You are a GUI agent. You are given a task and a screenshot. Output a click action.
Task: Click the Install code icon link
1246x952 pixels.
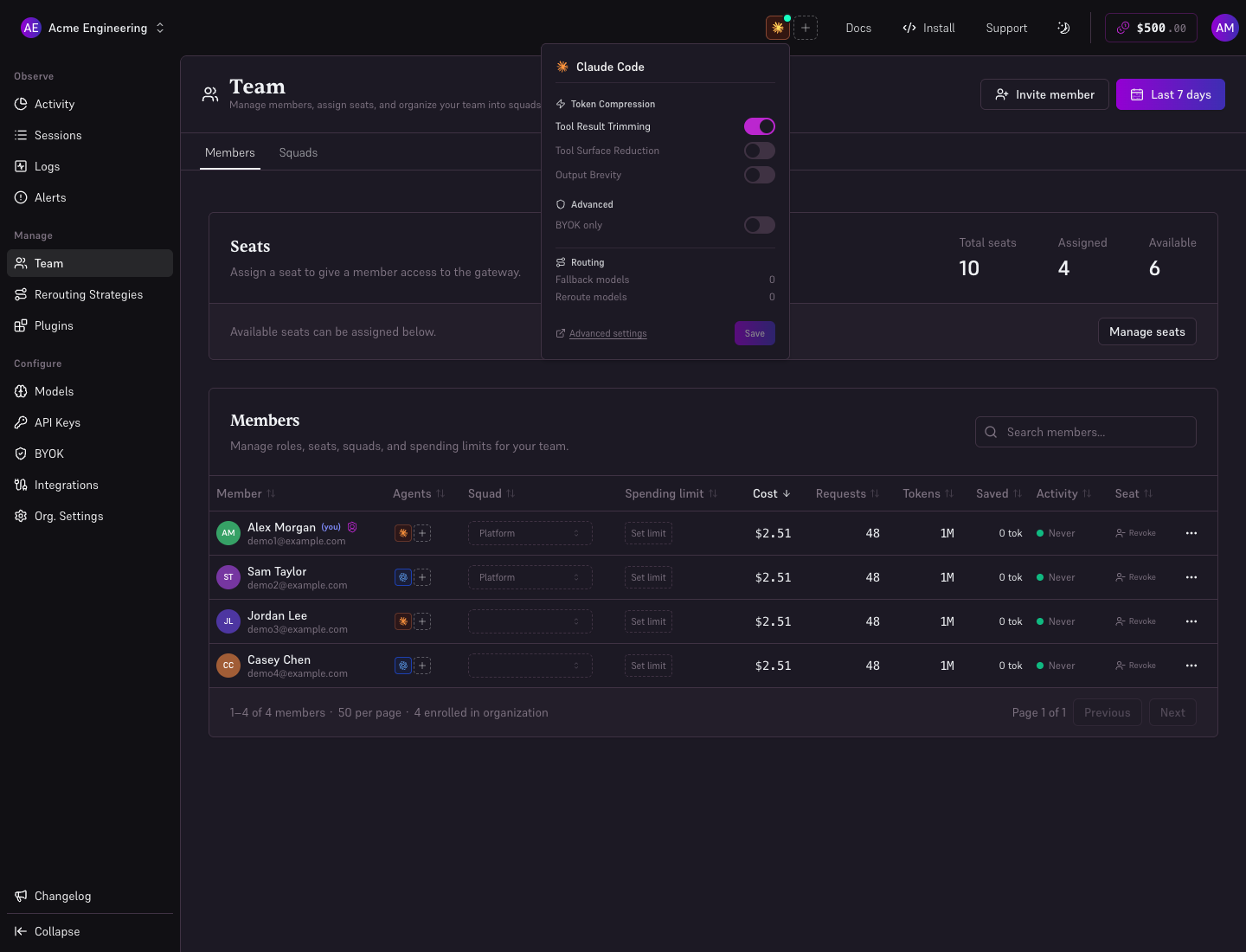tap(928, 28)
